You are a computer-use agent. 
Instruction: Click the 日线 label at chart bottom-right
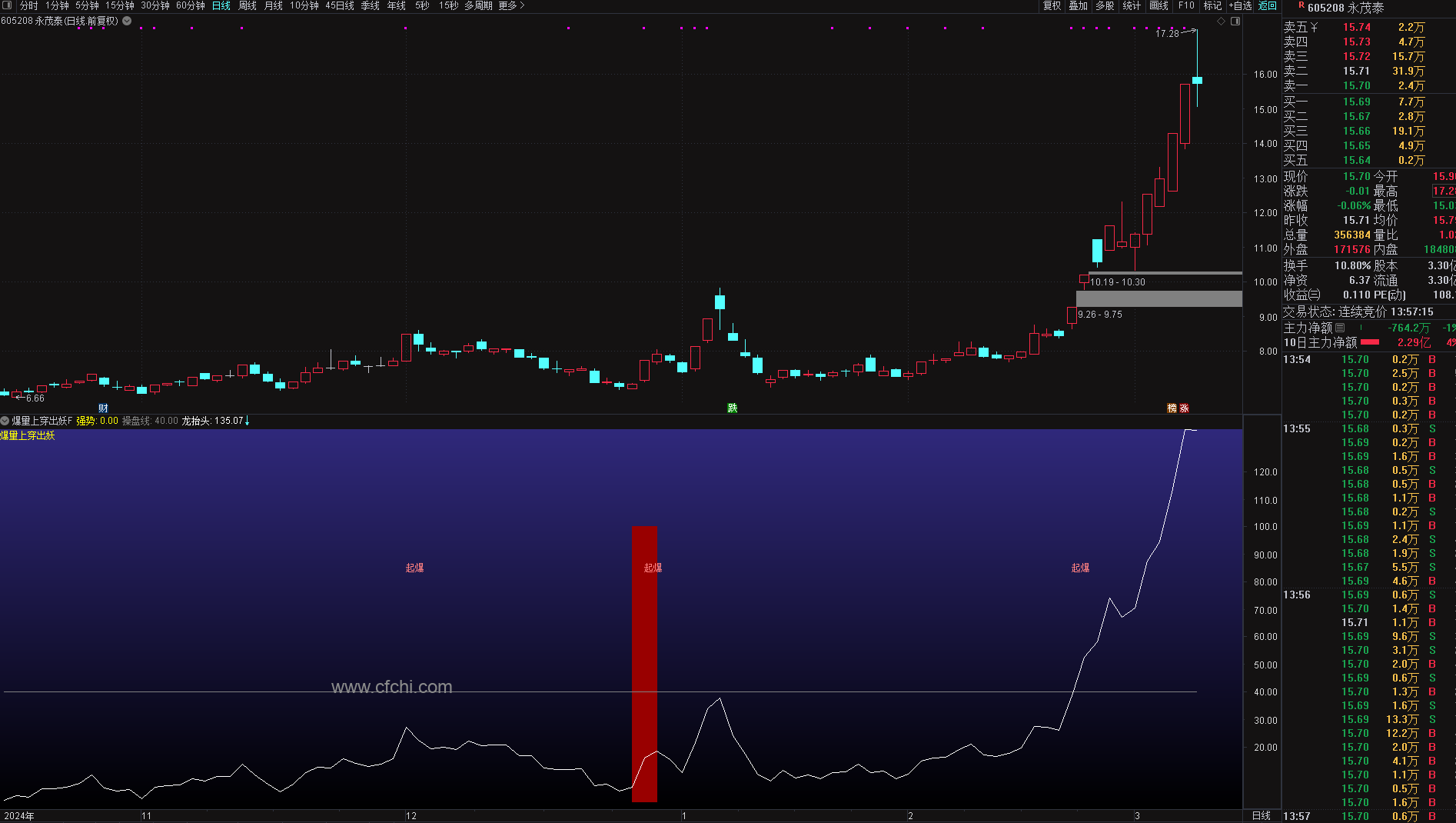(1262, 815)
